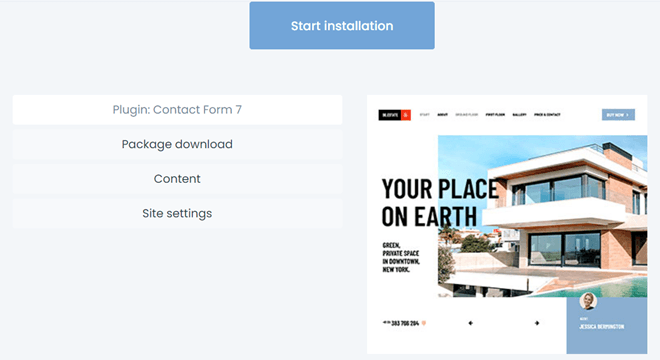Click the right arrow in preview slider

click(x=537, y=323)
